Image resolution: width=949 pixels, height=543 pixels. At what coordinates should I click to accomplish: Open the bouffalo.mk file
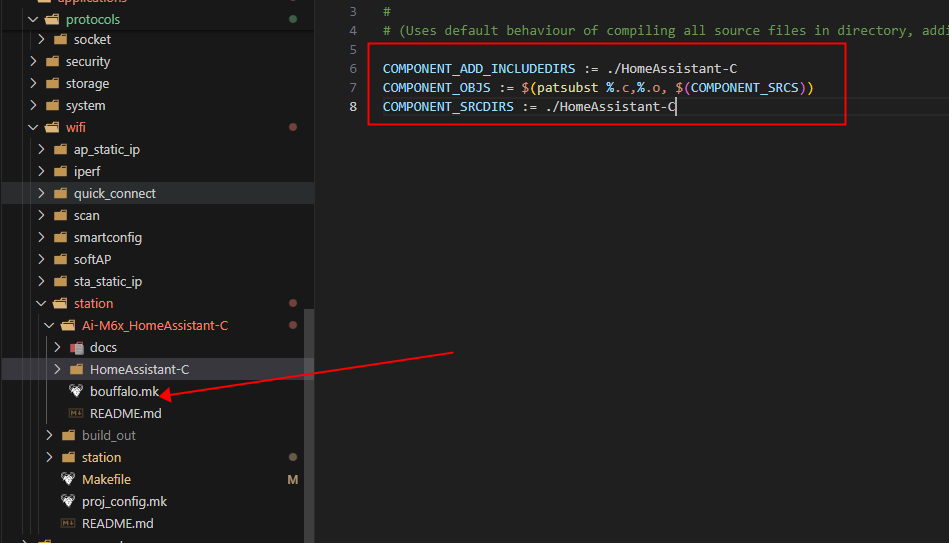[124, 391]
